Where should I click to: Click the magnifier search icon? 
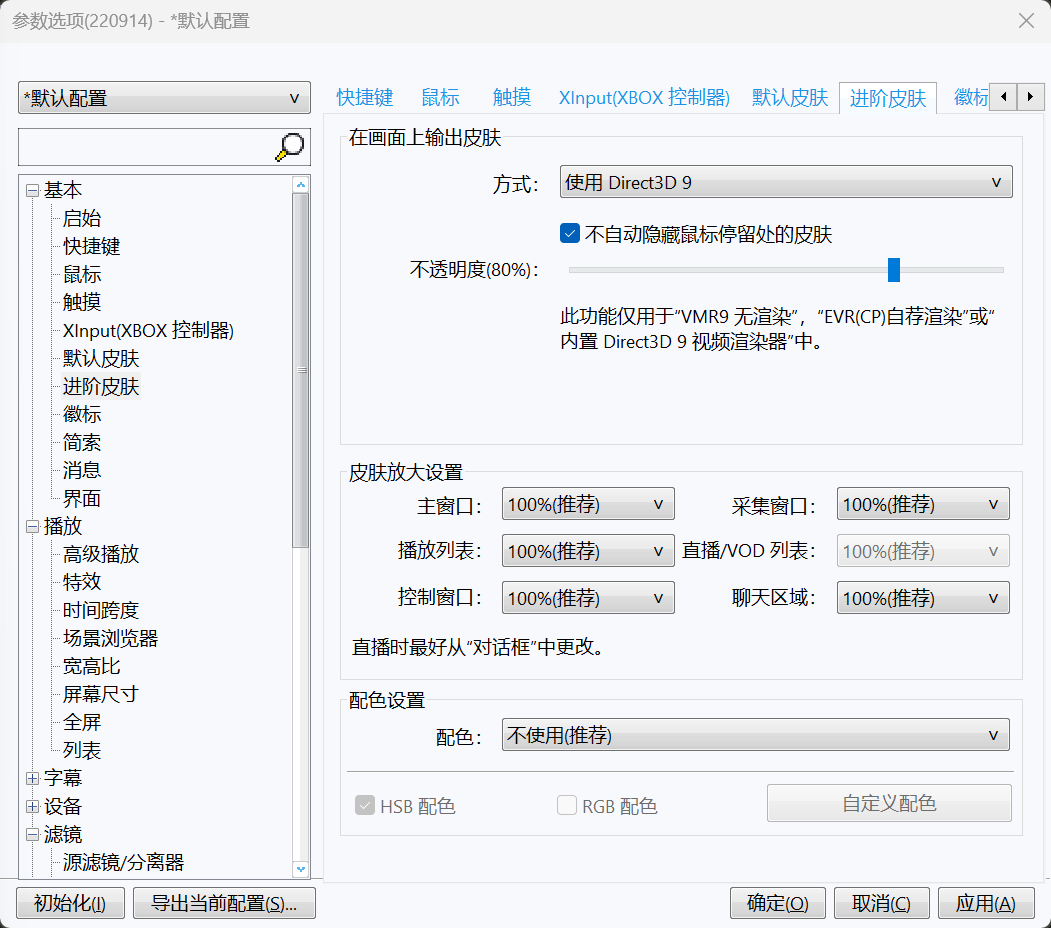click(x=289, y=147)
